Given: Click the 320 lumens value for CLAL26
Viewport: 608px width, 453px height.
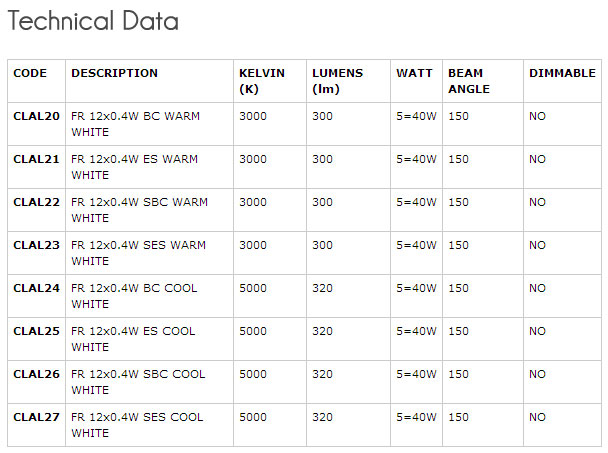Looking at the screenshot, I should (x=322, y=374).
